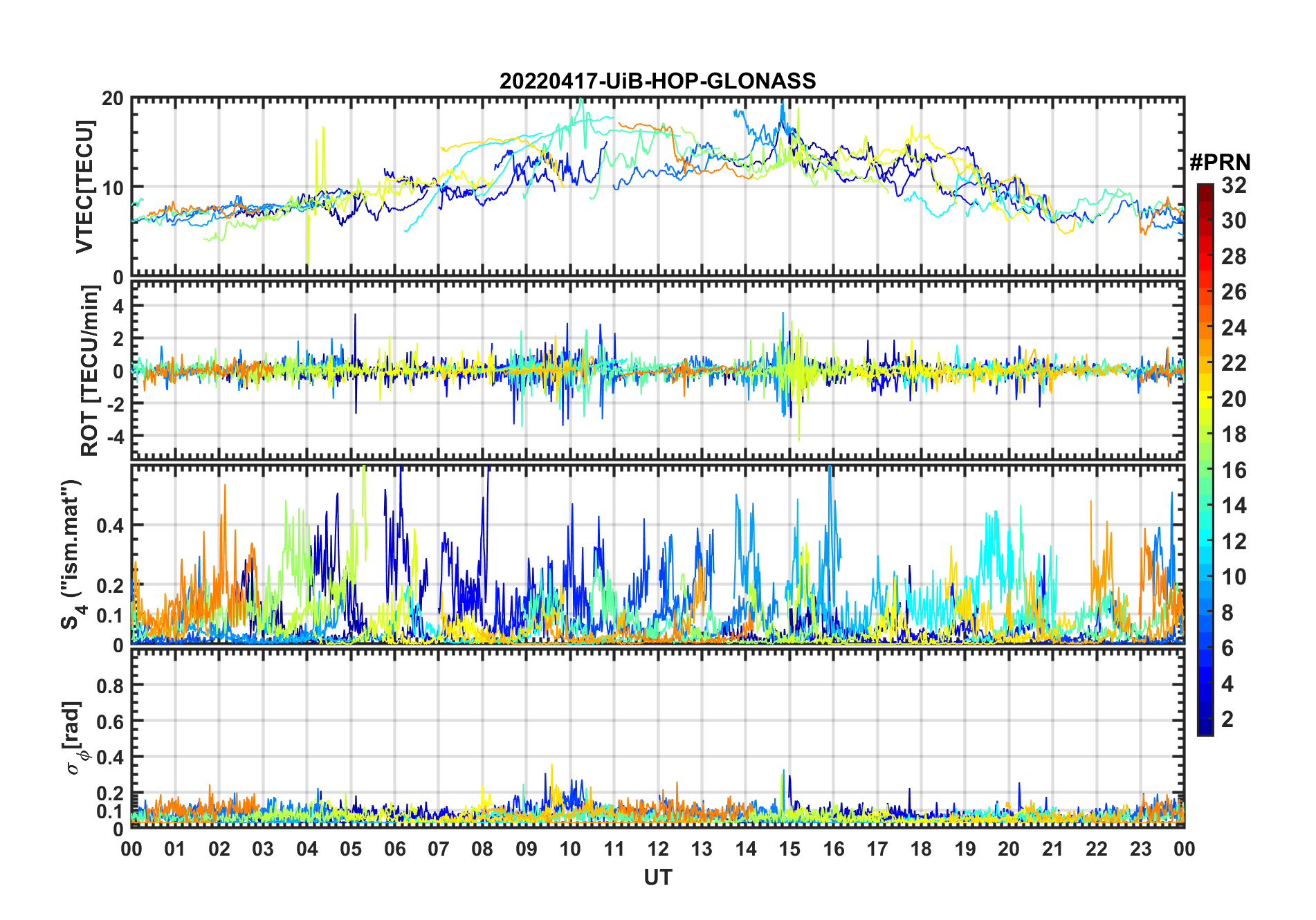Click the UT x-axis label
This screenshot has height=920, width=1316.
pyautogui.click(x=657, y=877)
